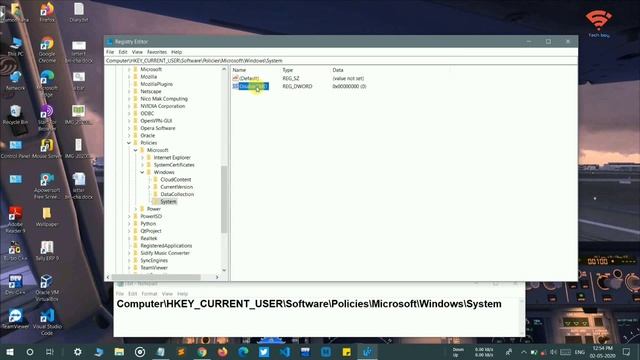The width and height of the screenshot is (640, 360).
Task: Select Apowersoft Free Screen desktop shortcut
Action: click(x=47, y=186)
